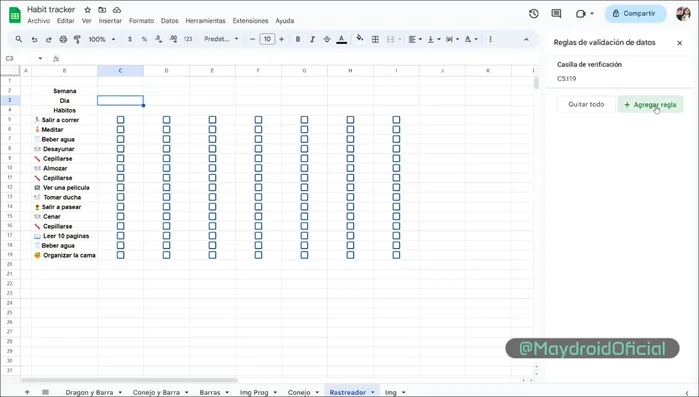Open the text wrapping dropdown
Viewport: 699px width, 397px height.
[452, 39]
